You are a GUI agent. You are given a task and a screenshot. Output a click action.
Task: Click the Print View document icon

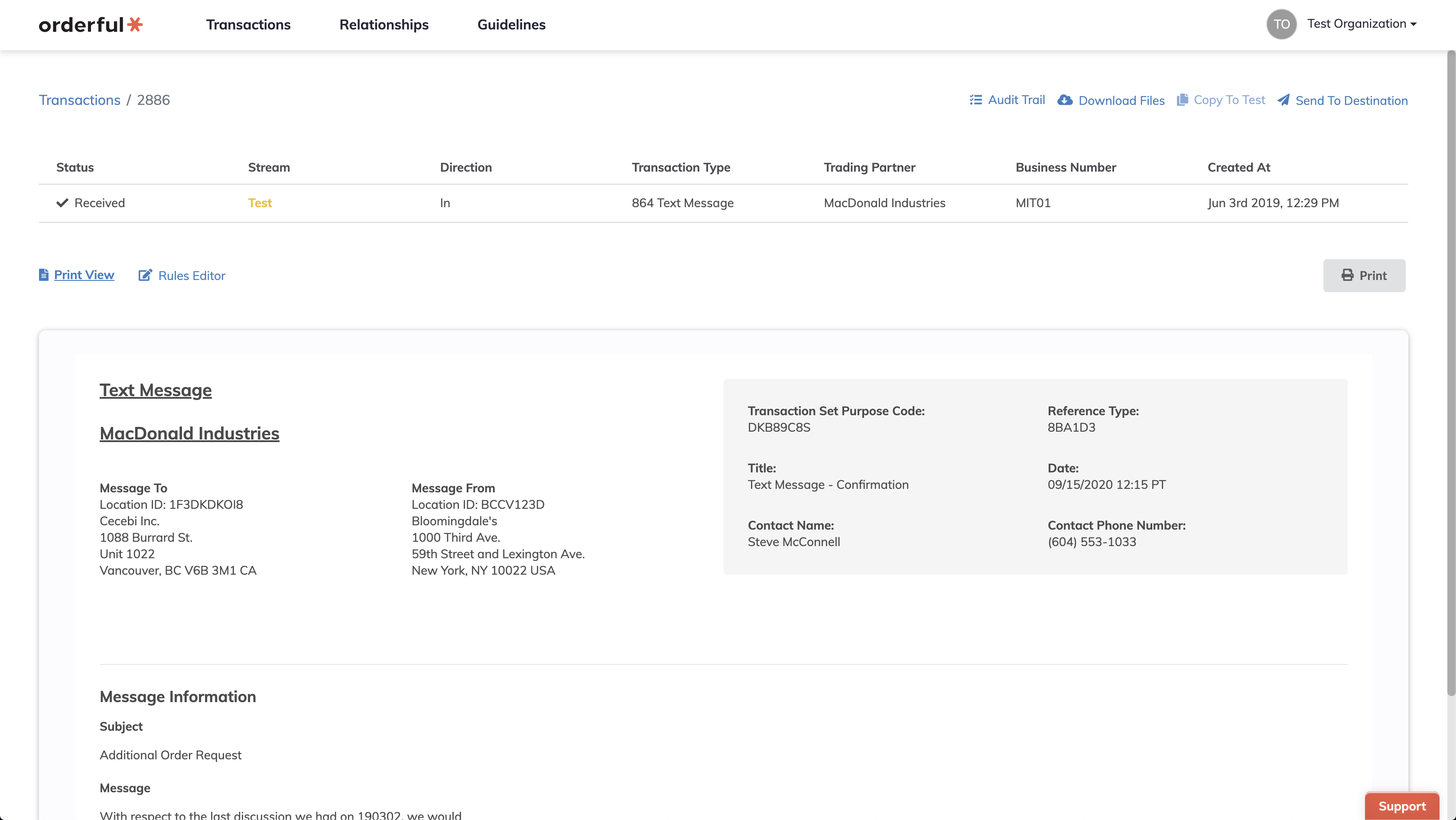click(x=43, y=275)
